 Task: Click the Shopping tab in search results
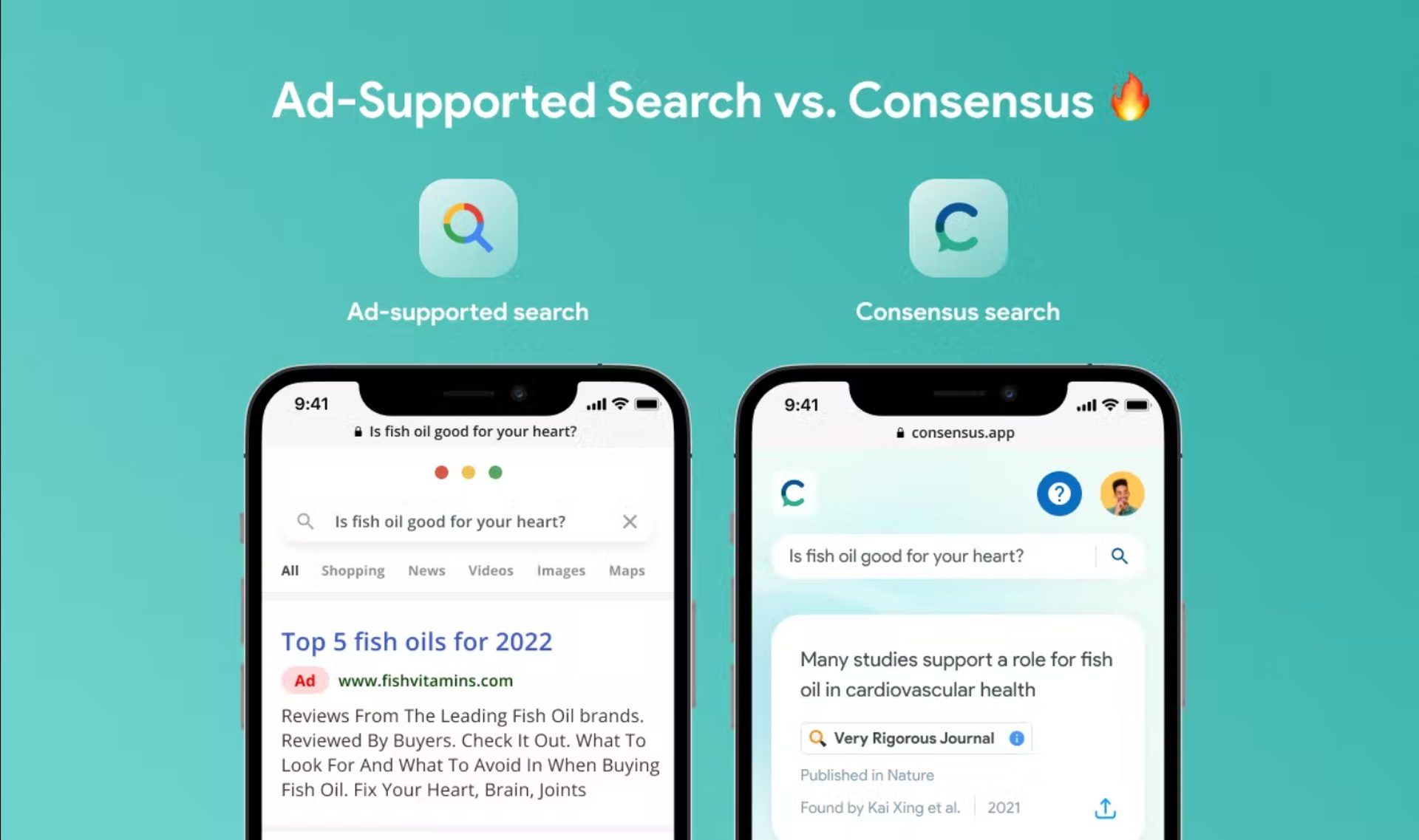pos(353,570)
